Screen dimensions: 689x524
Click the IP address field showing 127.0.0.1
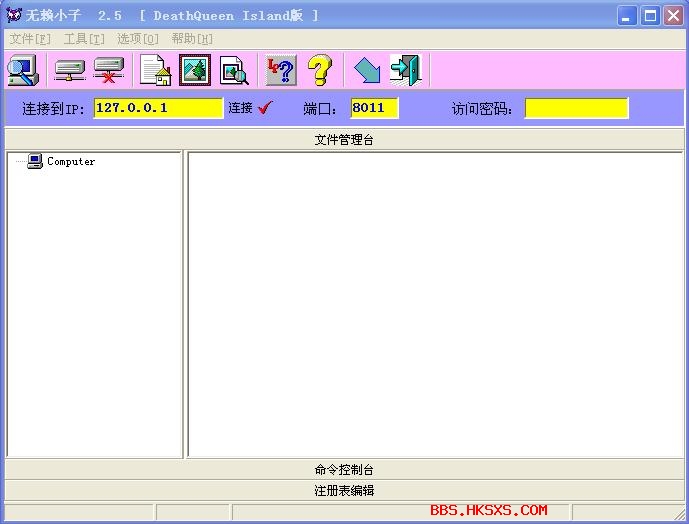click(158, 108)
